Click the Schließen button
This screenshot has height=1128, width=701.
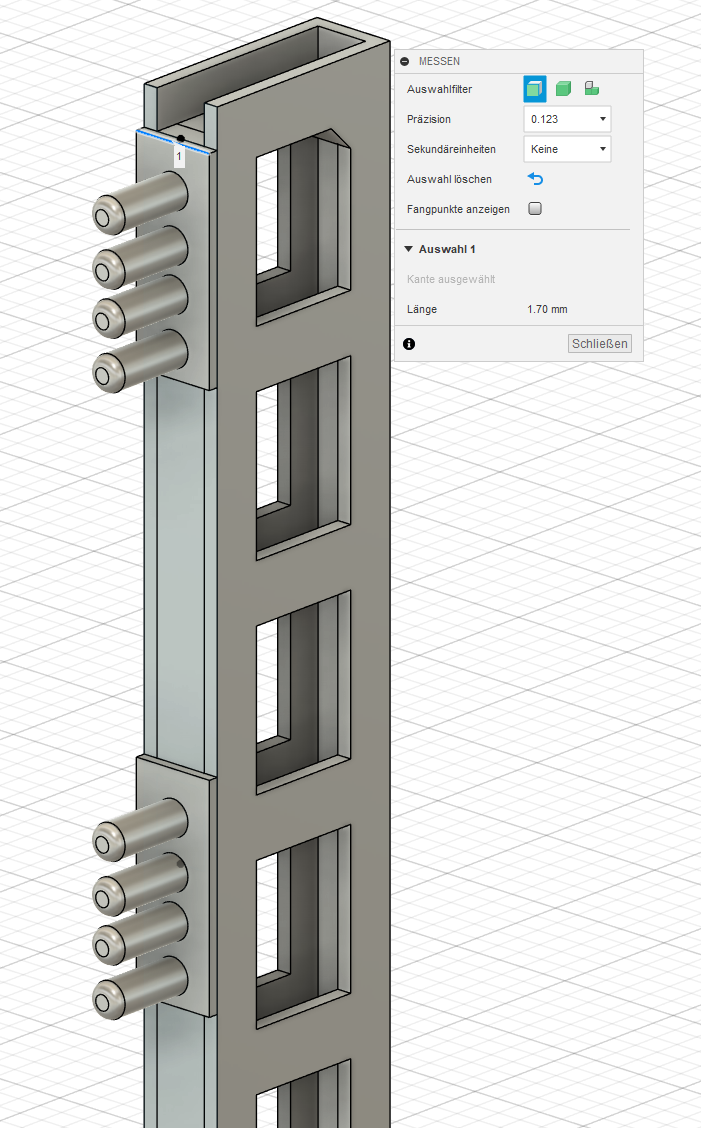click(x=600, y=344)
